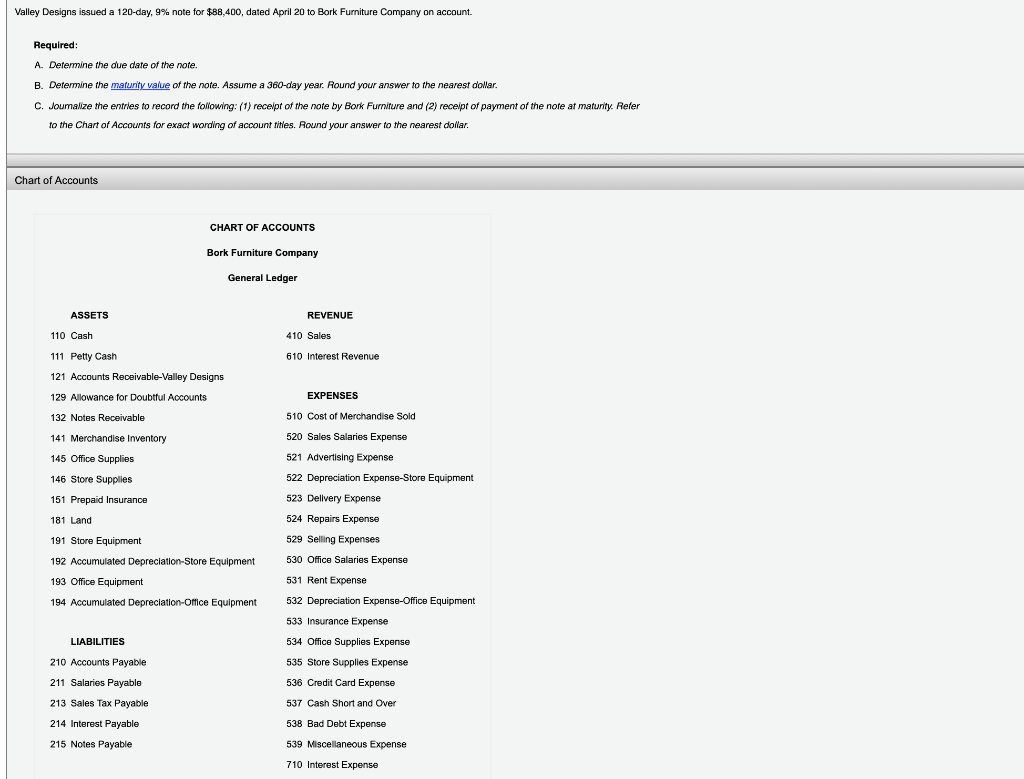Click the LIABILITIES section heading
This screenshot has width=1024, height=779.
97,641
